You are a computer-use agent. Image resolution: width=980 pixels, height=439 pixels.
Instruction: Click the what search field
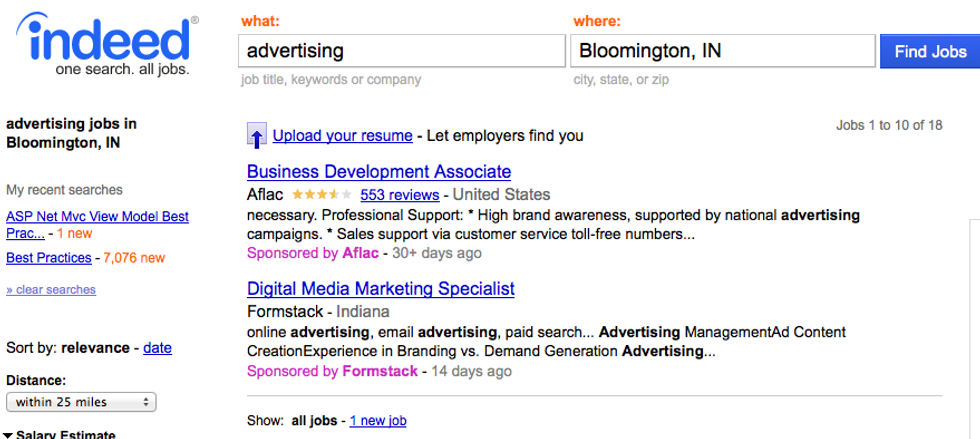[x=402, y=51]
